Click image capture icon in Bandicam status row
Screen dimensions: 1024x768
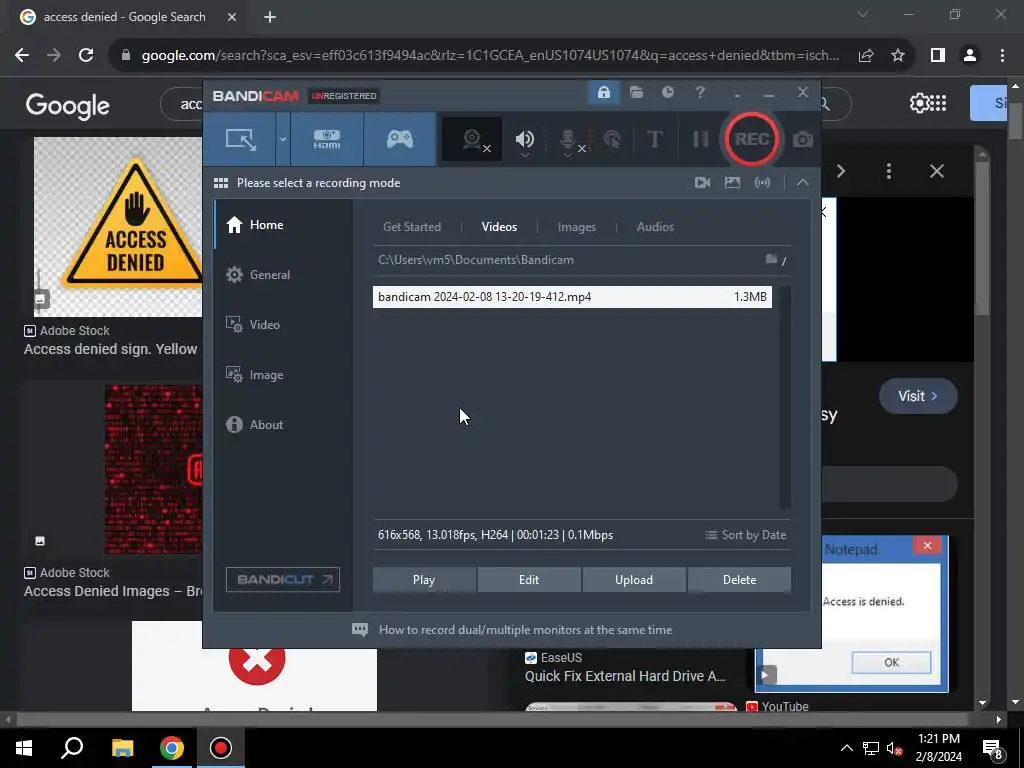coord(732,183)
